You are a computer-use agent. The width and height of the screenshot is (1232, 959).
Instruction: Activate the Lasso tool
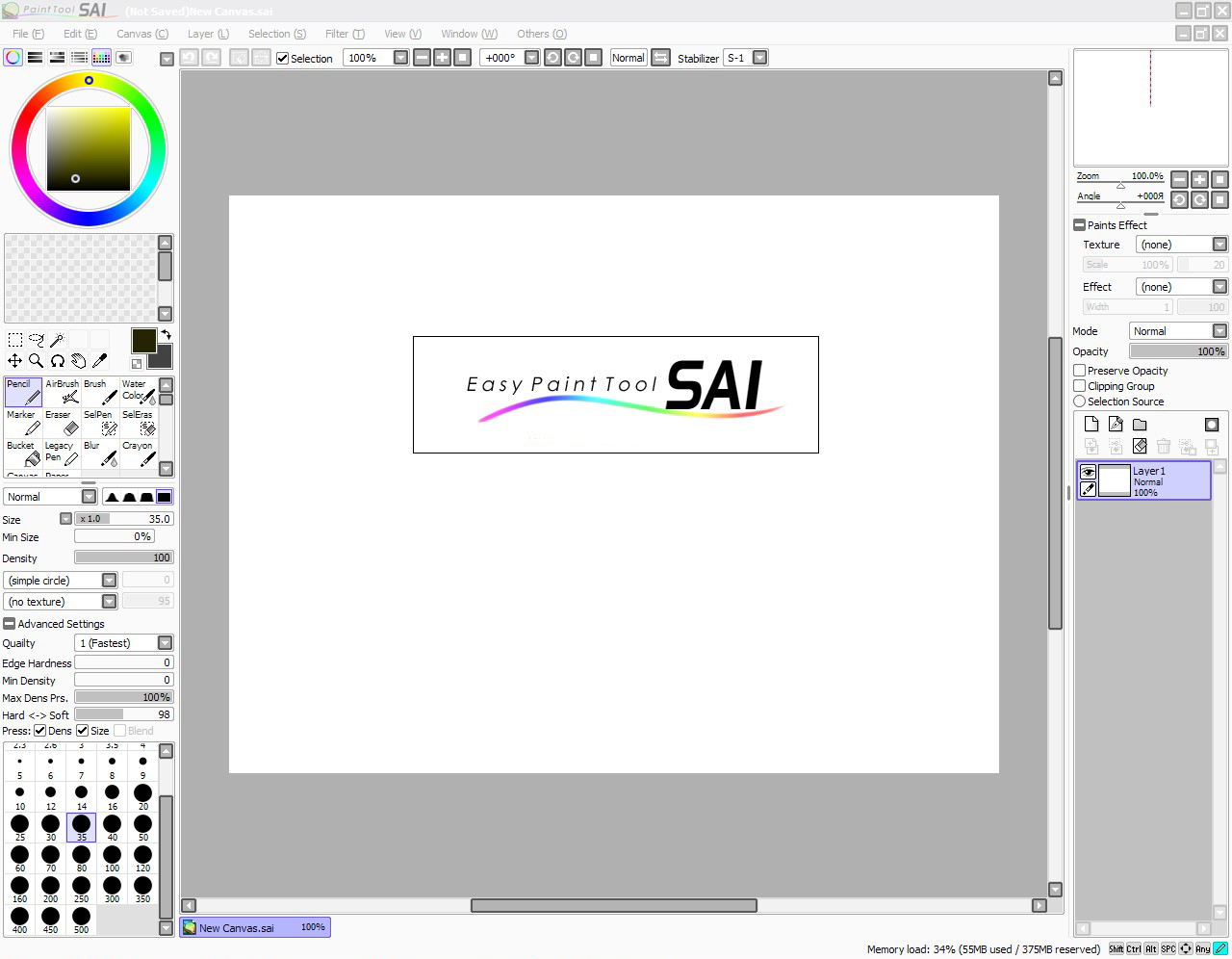[x=37, y=340]
